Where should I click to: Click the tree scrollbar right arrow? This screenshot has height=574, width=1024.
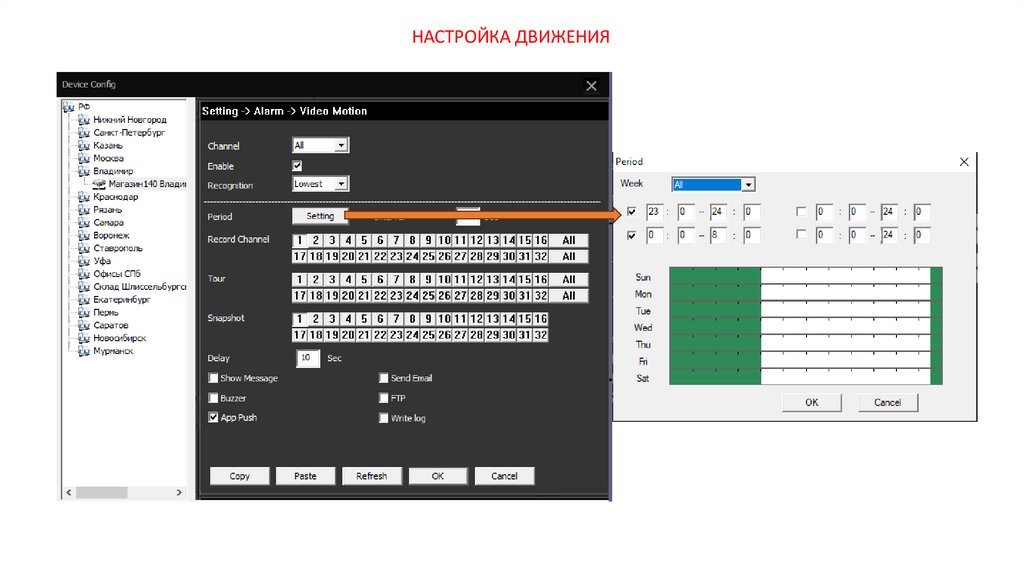click(180, 492)
